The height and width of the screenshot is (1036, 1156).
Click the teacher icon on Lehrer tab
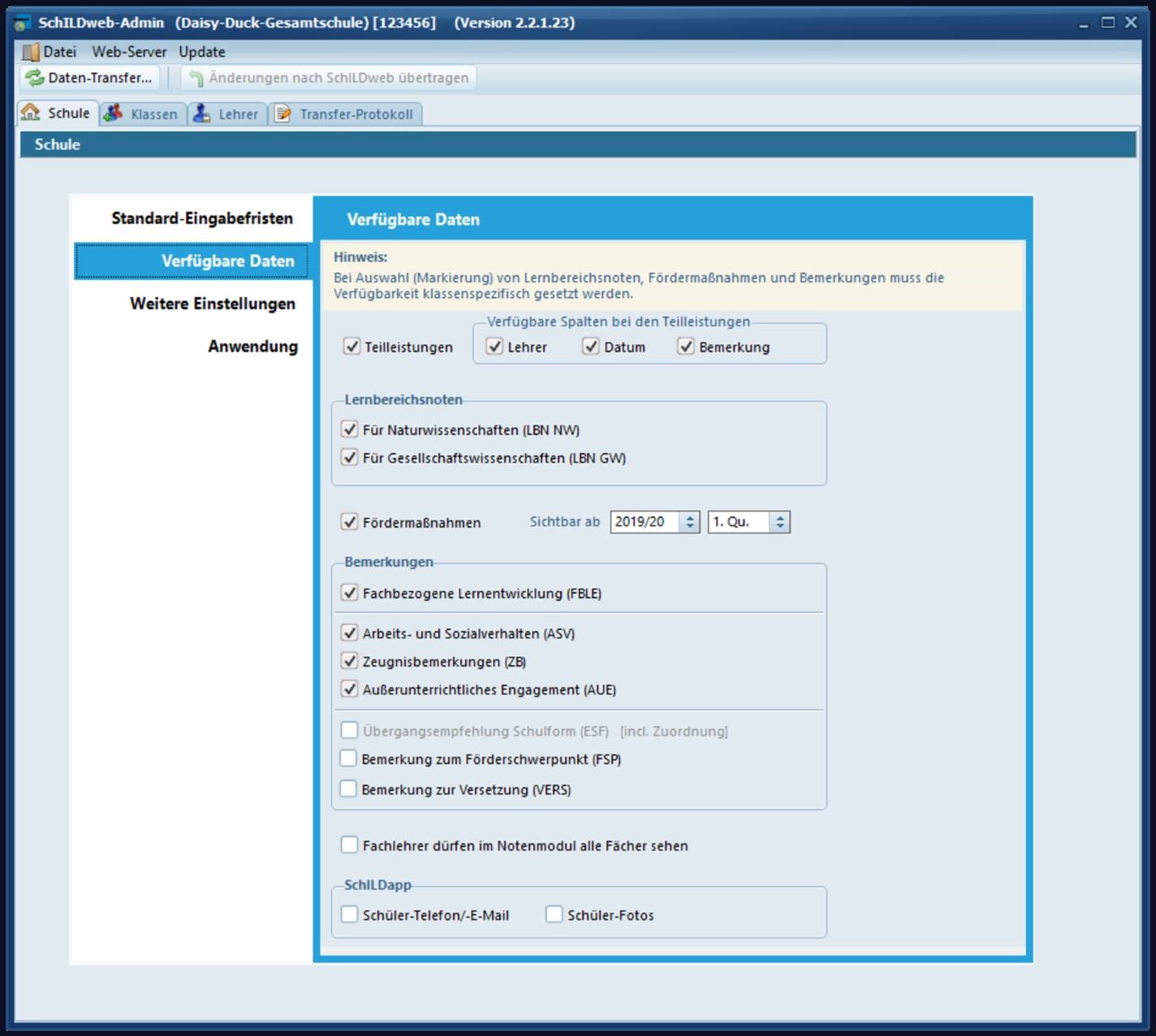[x=202, y=114]
